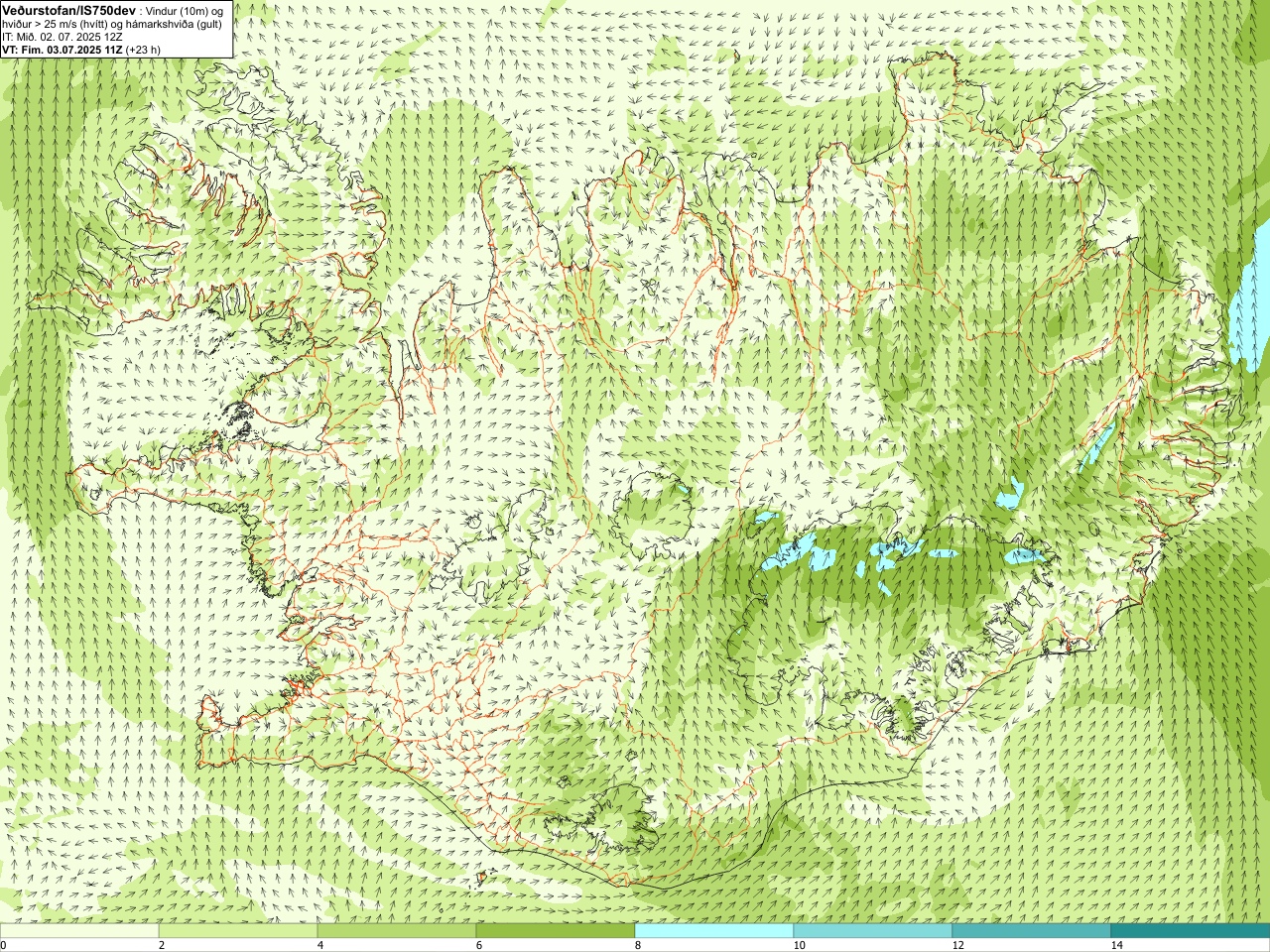The width and height of the screenshot is (1270, 952).
Task: Click the legend scale label '8'
Action: (638, 945)
